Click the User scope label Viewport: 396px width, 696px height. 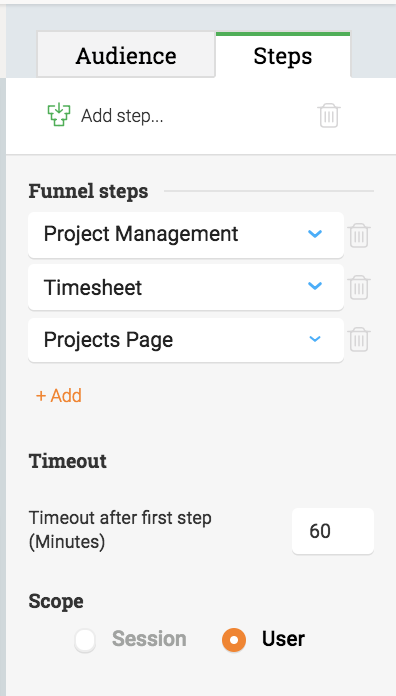tap(283, 639)
